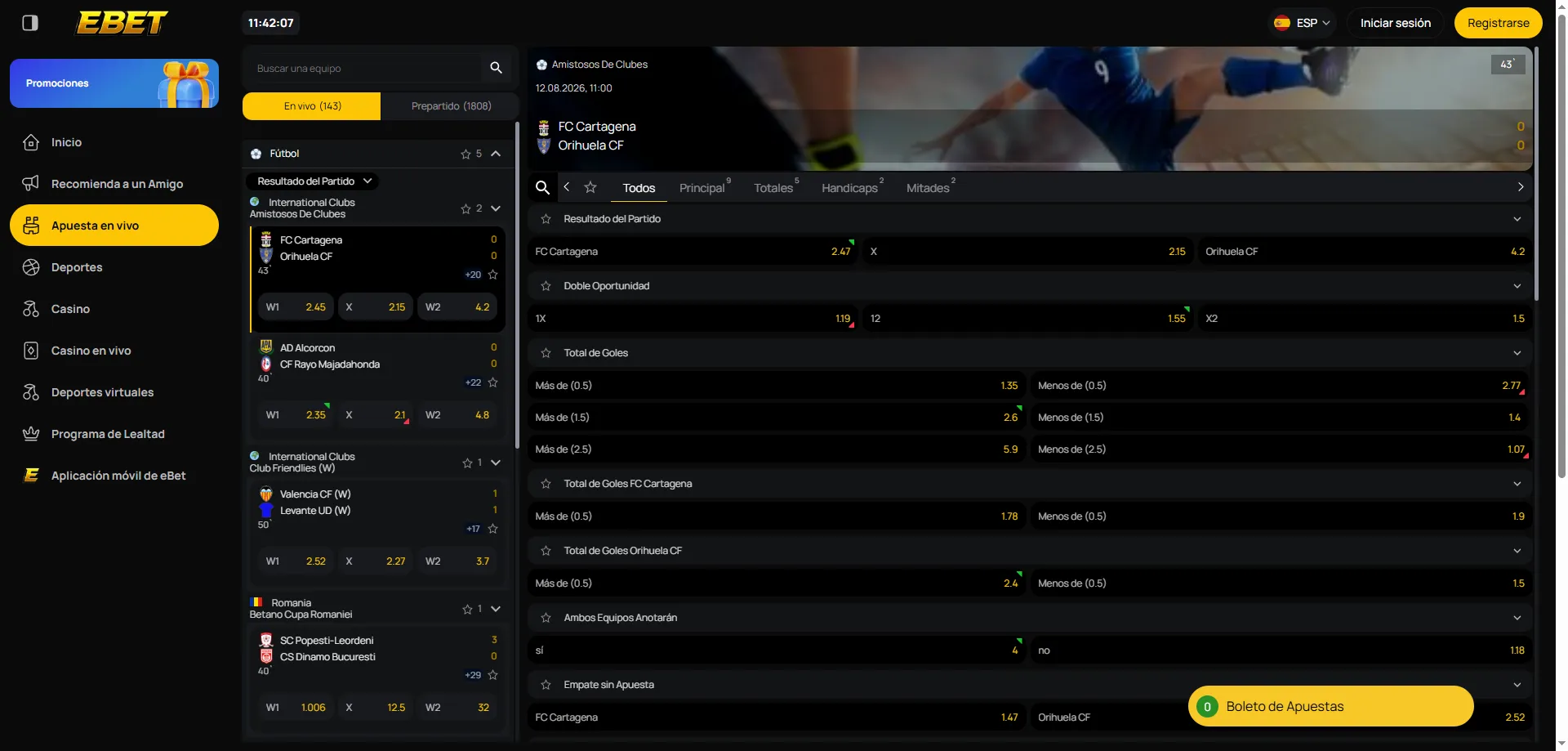Open Recomienda a un Amigo
The image size is (1568, 751).
coord(114,184)
